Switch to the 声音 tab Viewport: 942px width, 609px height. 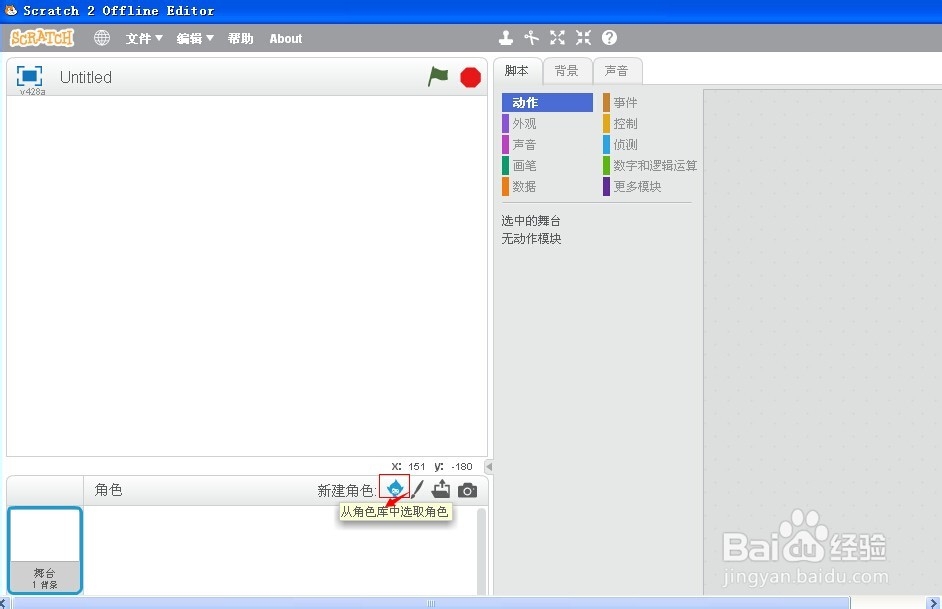click(x=616, y=71)
